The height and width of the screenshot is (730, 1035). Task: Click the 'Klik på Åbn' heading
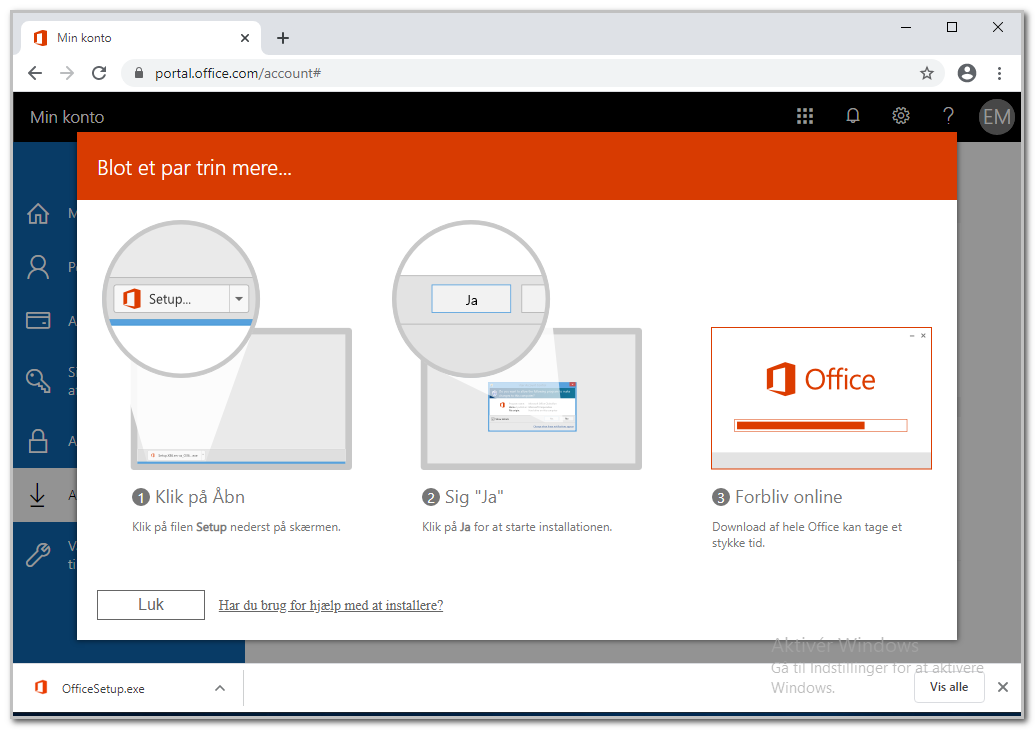coord(199,497)
